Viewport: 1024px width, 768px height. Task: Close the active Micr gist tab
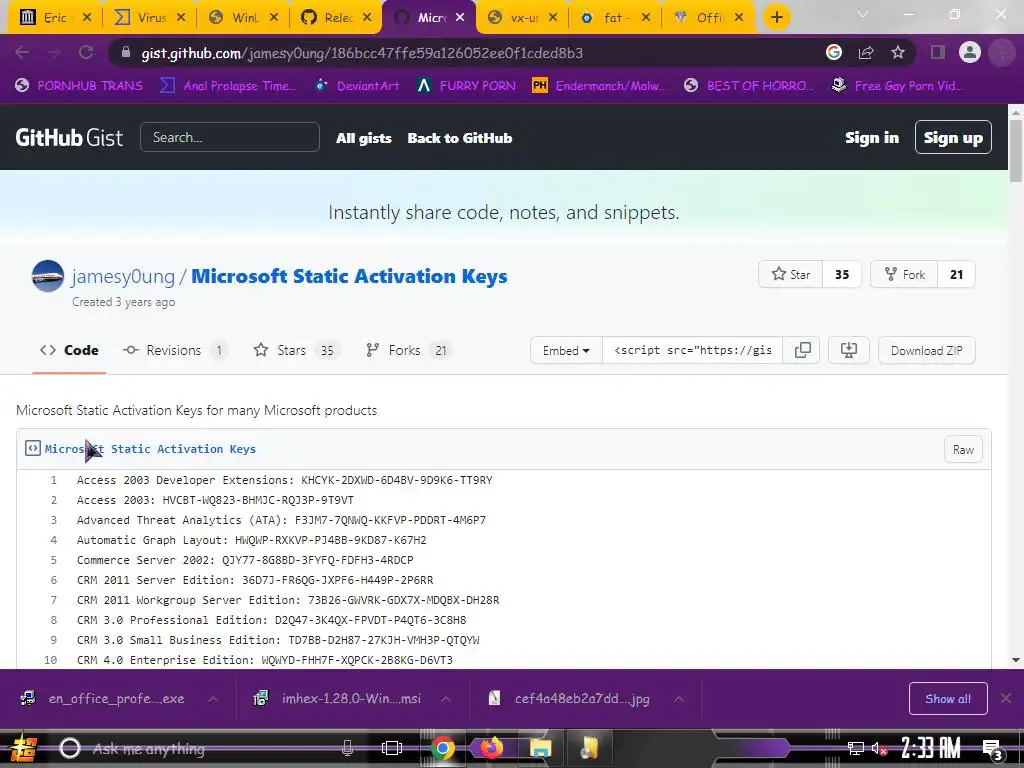[460, 18]
